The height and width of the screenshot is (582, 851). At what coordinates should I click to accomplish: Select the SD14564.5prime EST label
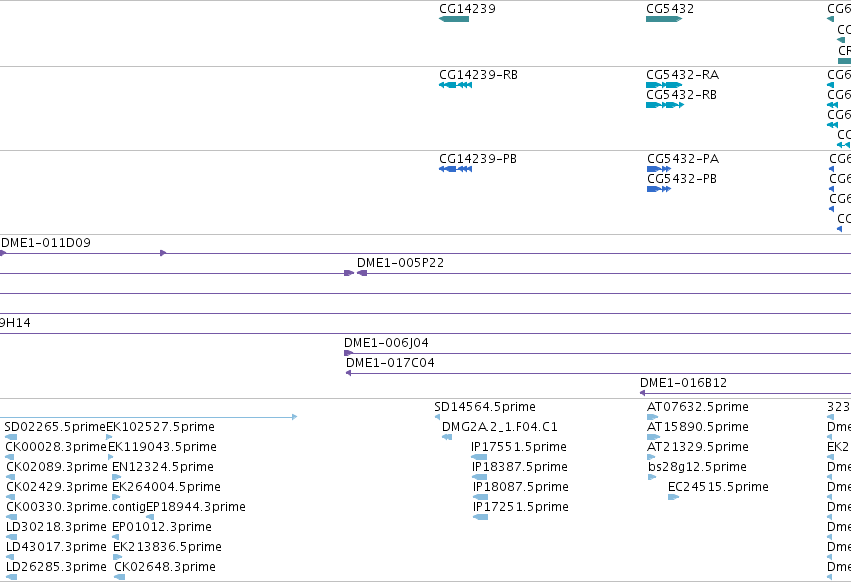485,407
